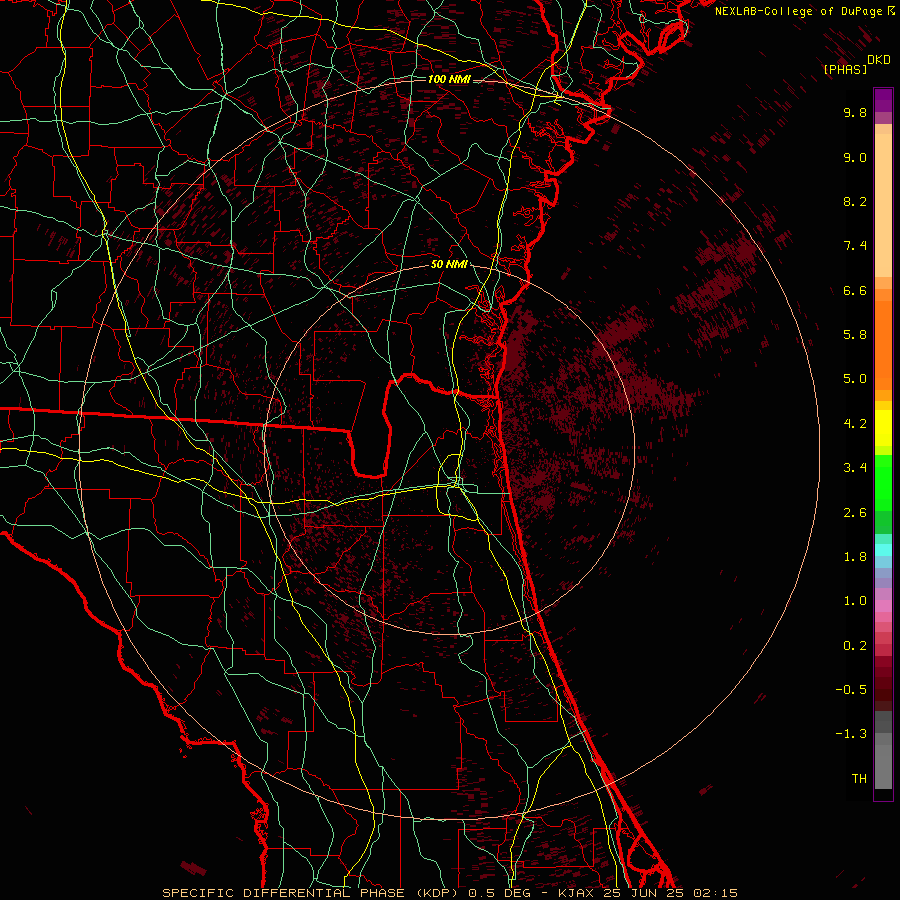Image resolution: width=900 pixels, height=900 pixels.
Task: Click the 0.2 colorbar scale value
Action: tap(855, 646)
